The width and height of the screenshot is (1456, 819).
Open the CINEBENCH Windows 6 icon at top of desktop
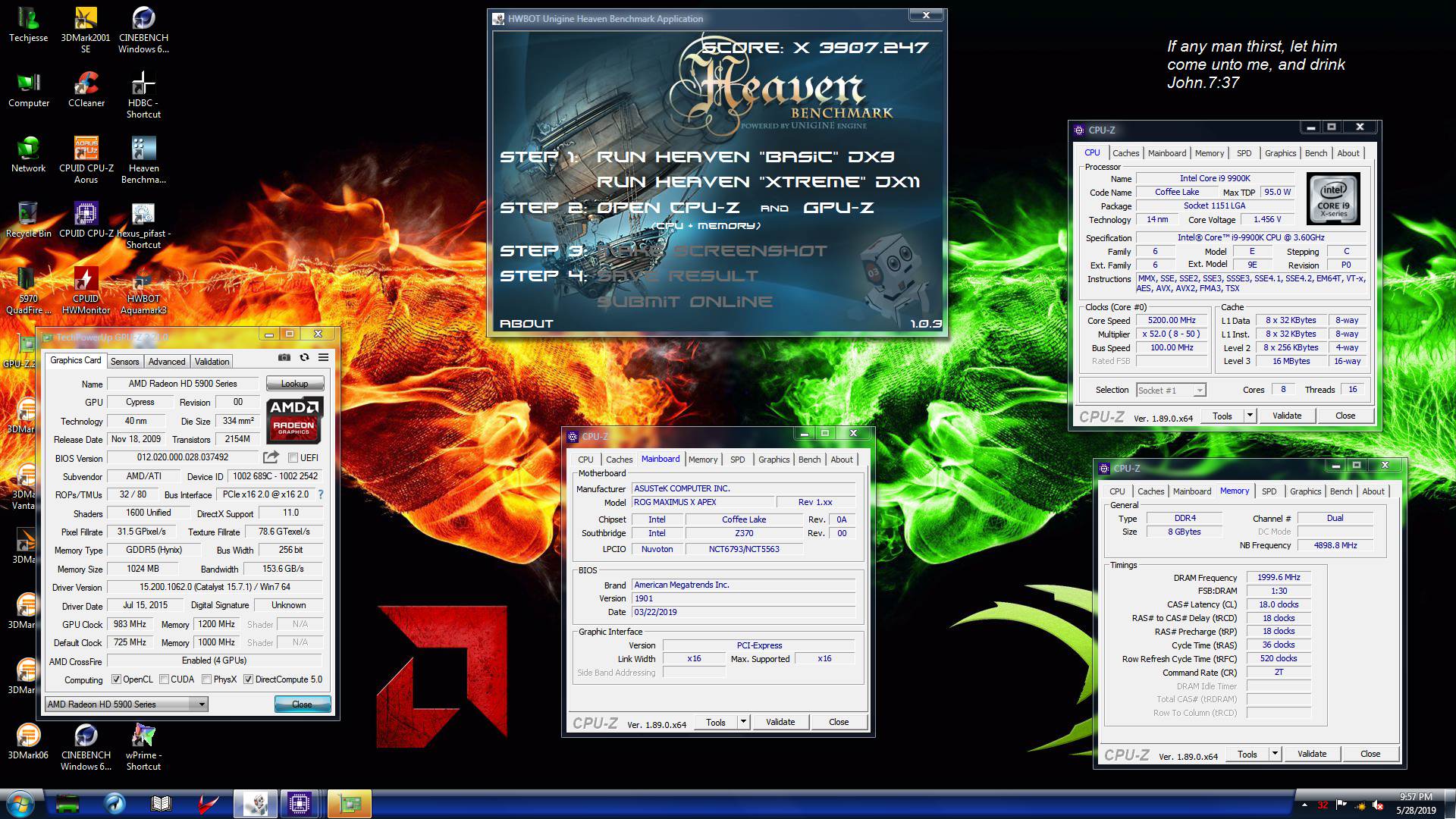pos(143,30)
